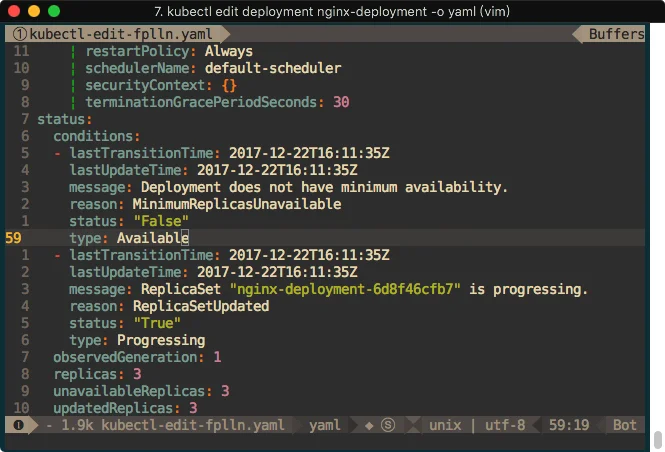Click the circled S icon in status line

(x=387, y=425)
